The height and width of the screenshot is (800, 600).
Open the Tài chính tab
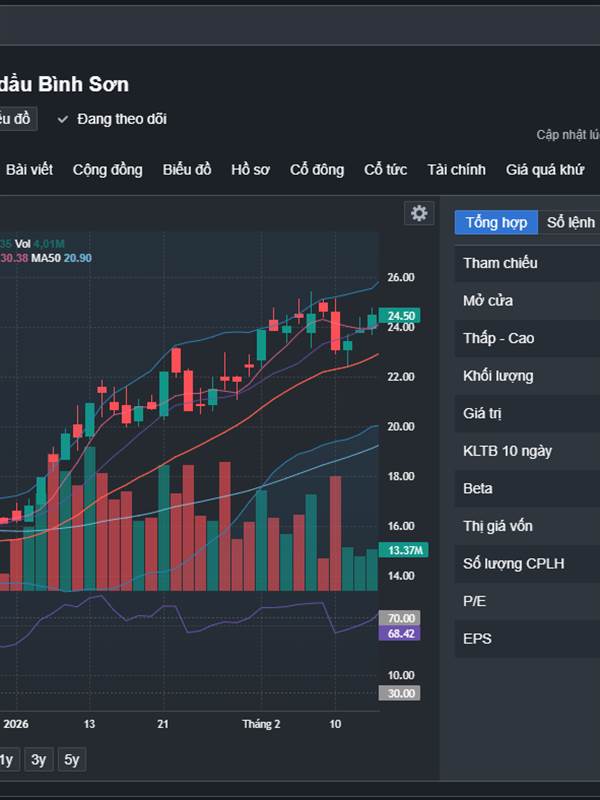click(456, 169)
